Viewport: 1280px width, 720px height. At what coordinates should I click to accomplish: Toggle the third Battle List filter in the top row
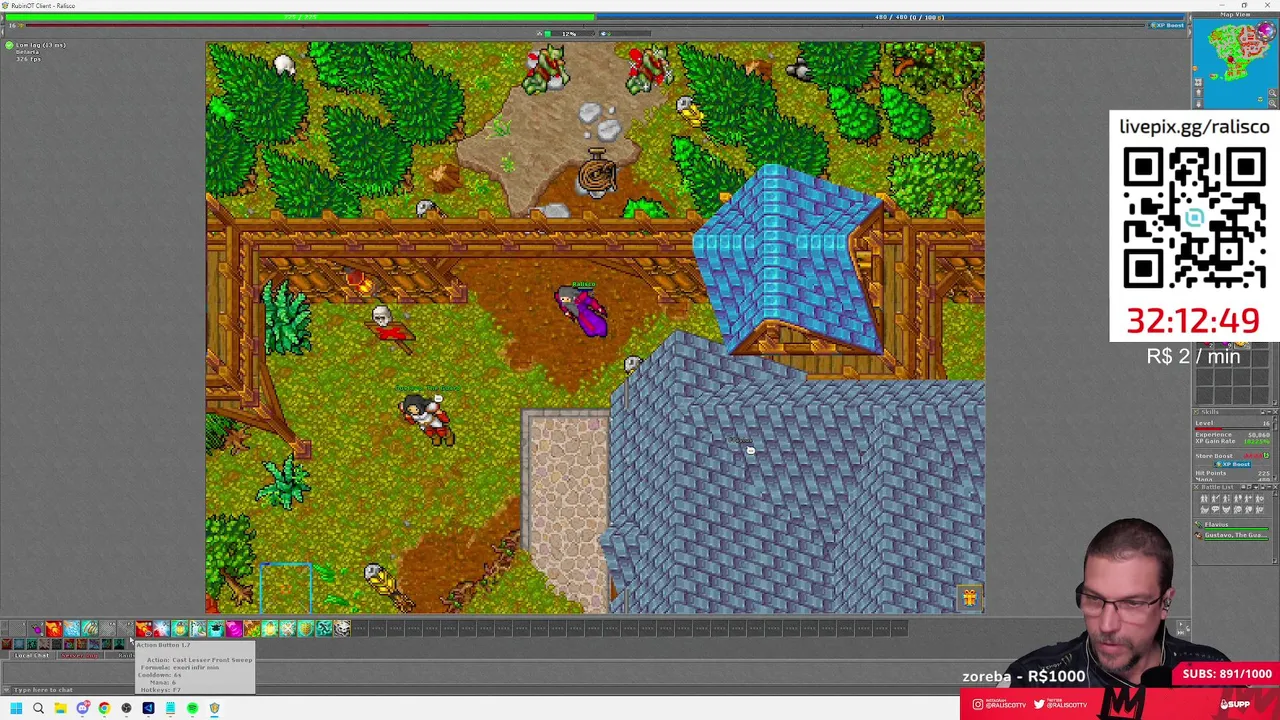1226,499
